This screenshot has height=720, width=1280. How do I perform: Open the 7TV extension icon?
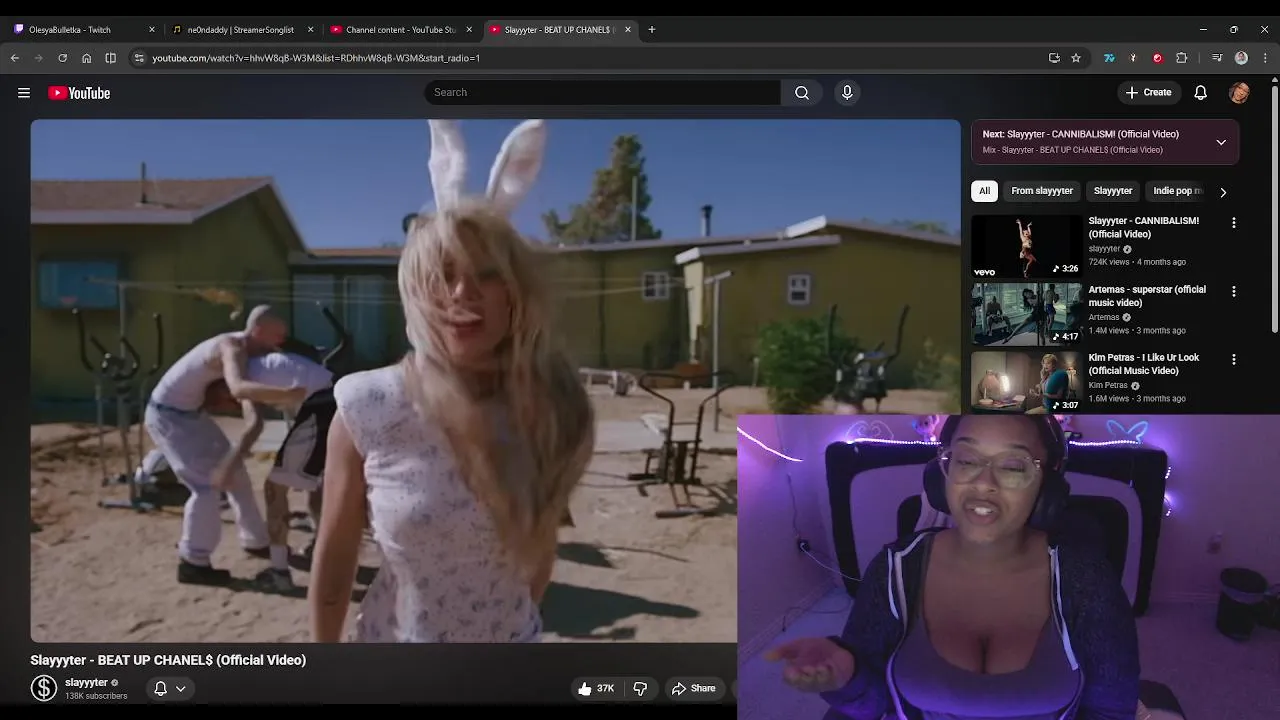click(x=1109, y=58)
